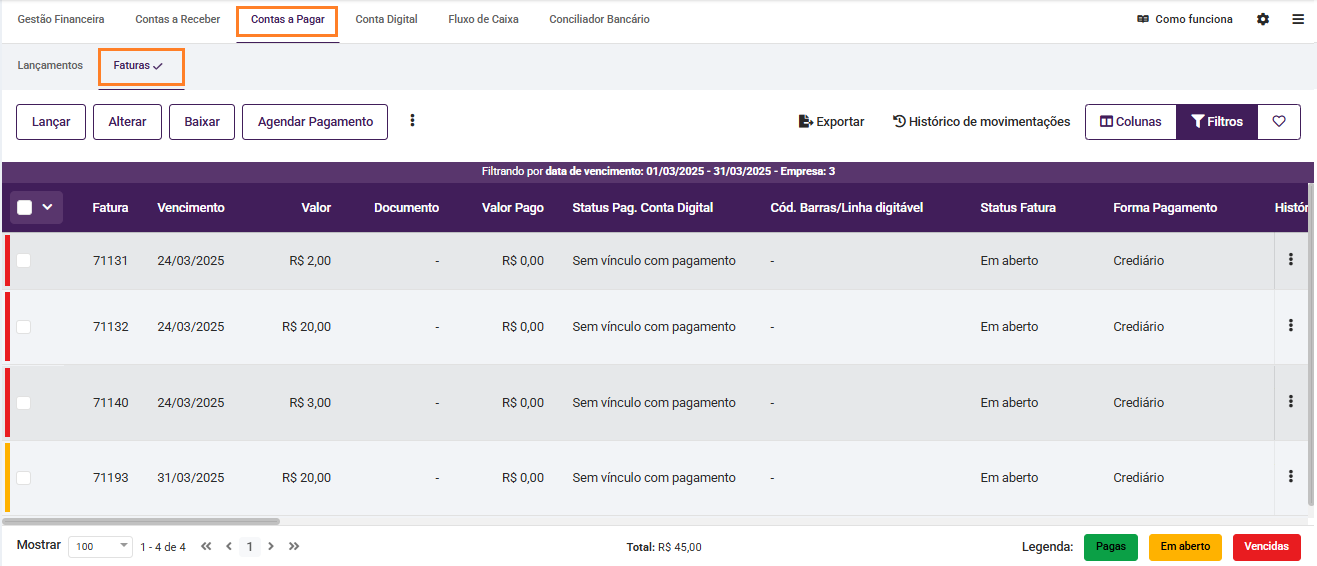Open Histórico de movimentações
The image size is (1317, 566).
click(x=981, y=122)
